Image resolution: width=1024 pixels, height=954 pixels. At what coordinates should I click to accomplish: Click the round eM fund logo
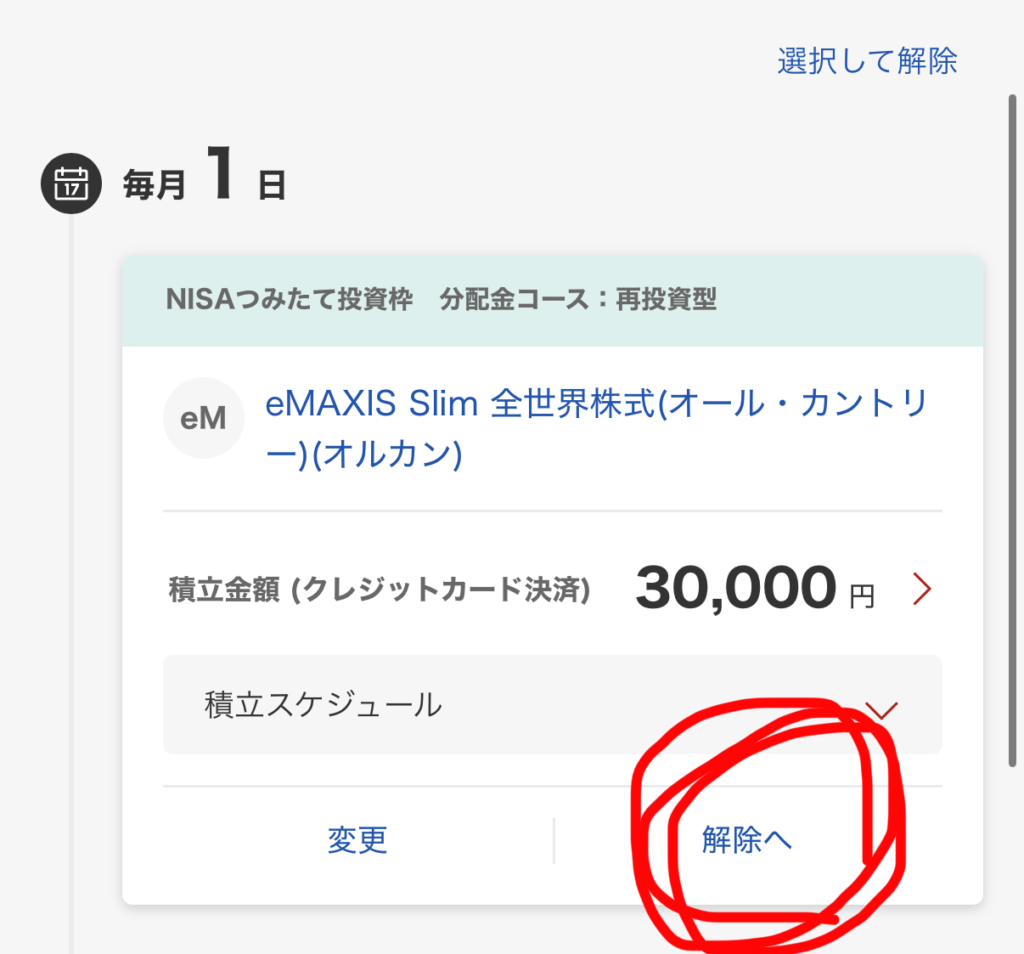203,419
